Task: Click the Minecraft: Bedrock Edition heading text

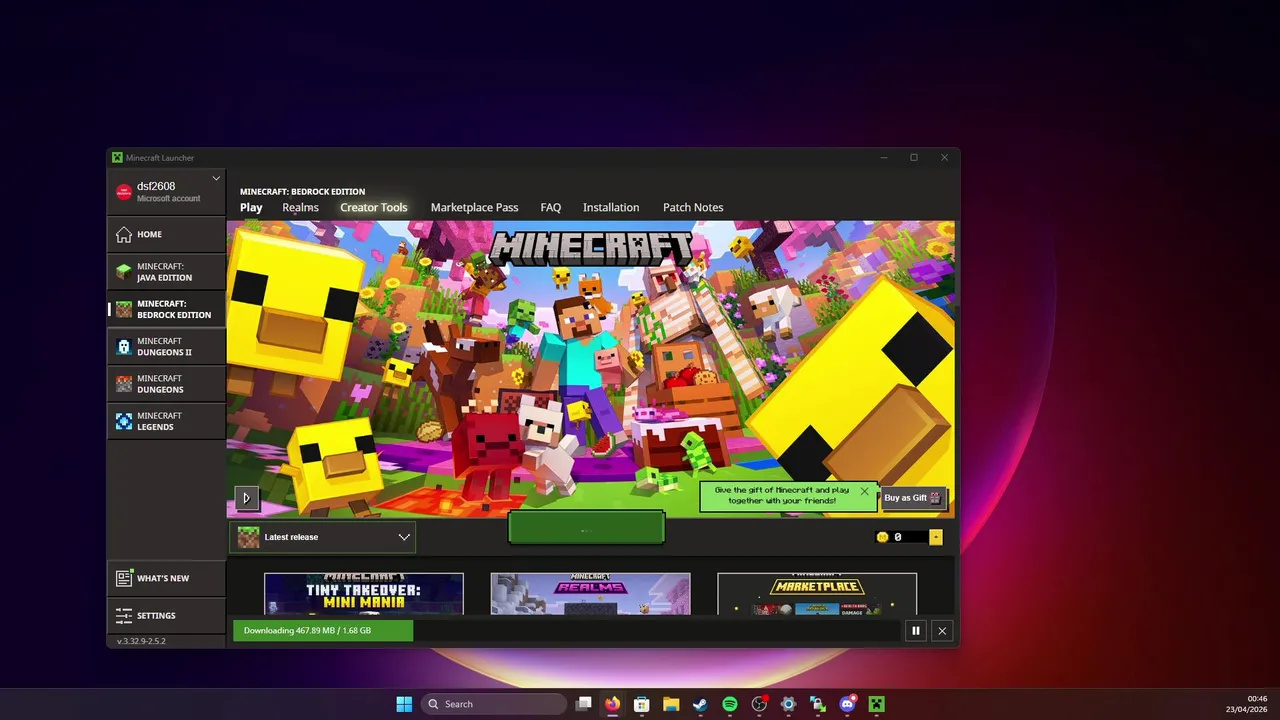Action: (302, 191)
